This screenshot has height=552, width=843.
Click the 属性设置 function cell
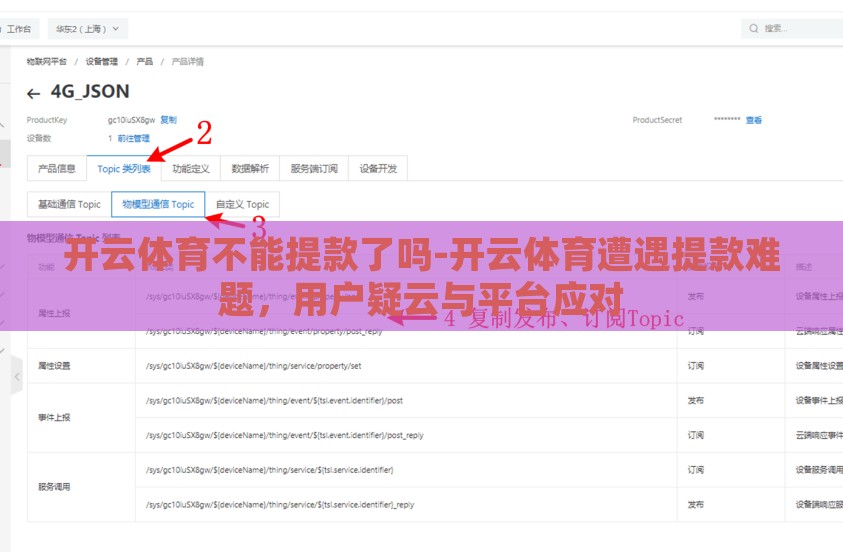[x=81, y=365]
